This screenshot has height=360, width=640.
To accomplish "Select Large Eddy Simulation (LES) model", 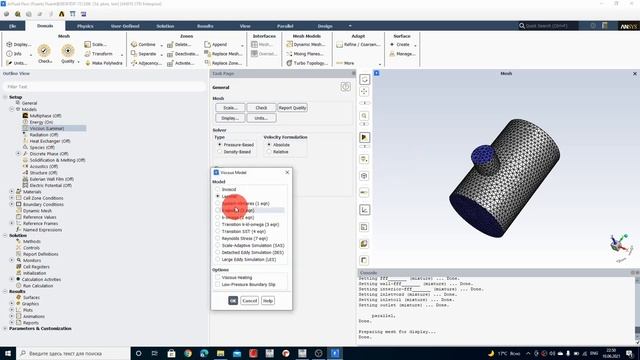I will pos(218,259).
